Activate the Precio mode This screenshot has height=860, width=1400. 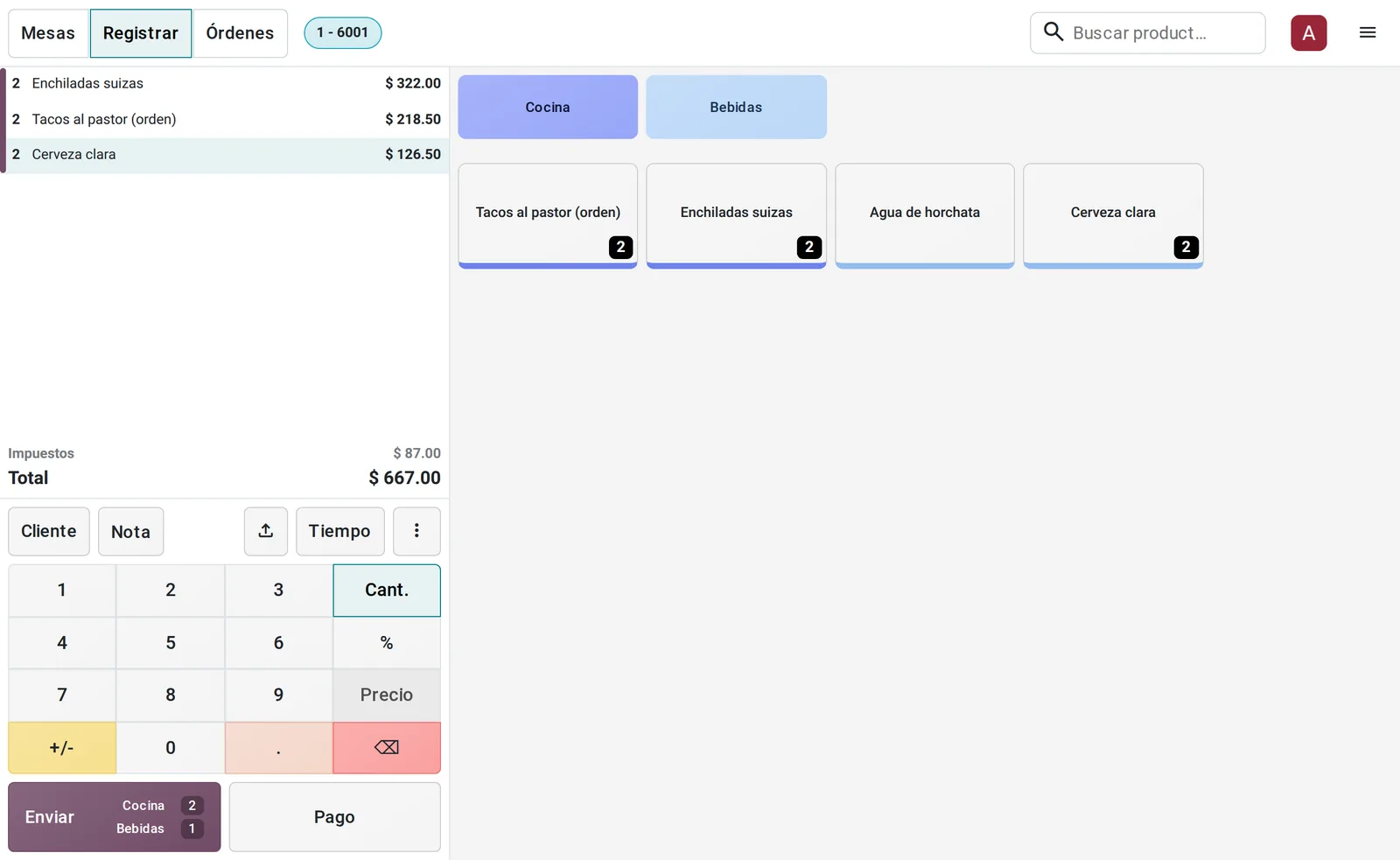(x=387, y=696)
